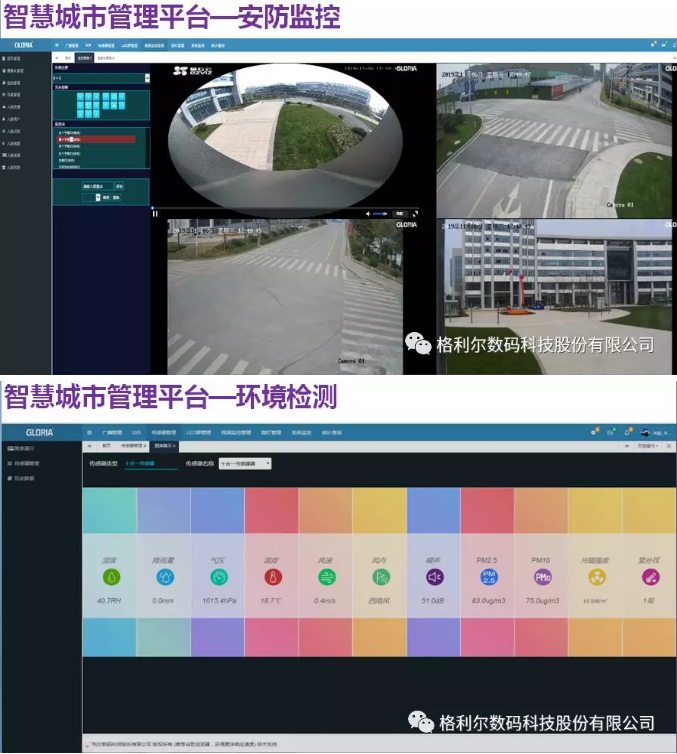Click the ultraviolet sensor icon
Viewport: 677px width, 754px height.
(650, 577)
